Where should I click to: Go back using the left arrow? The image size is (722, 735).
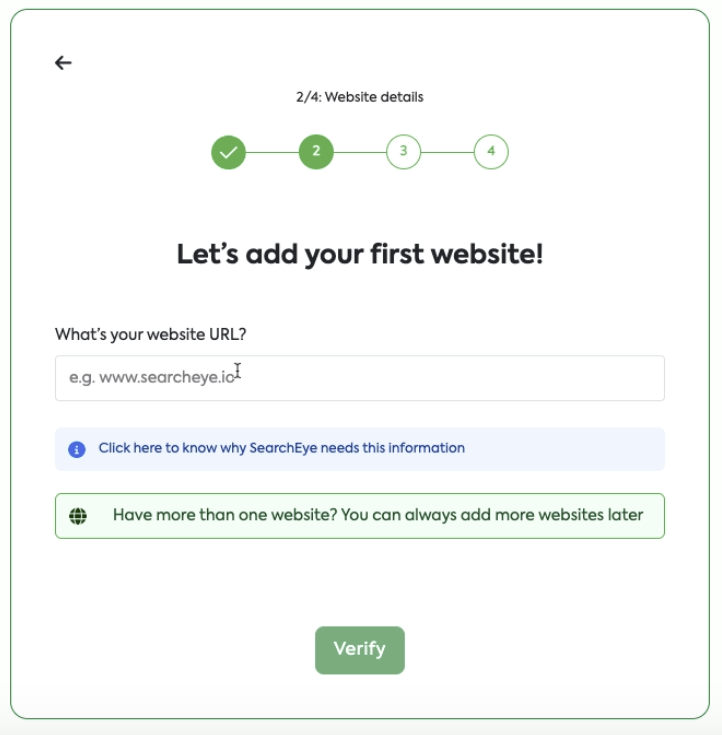pyautogui.click(x=63, y=63)
